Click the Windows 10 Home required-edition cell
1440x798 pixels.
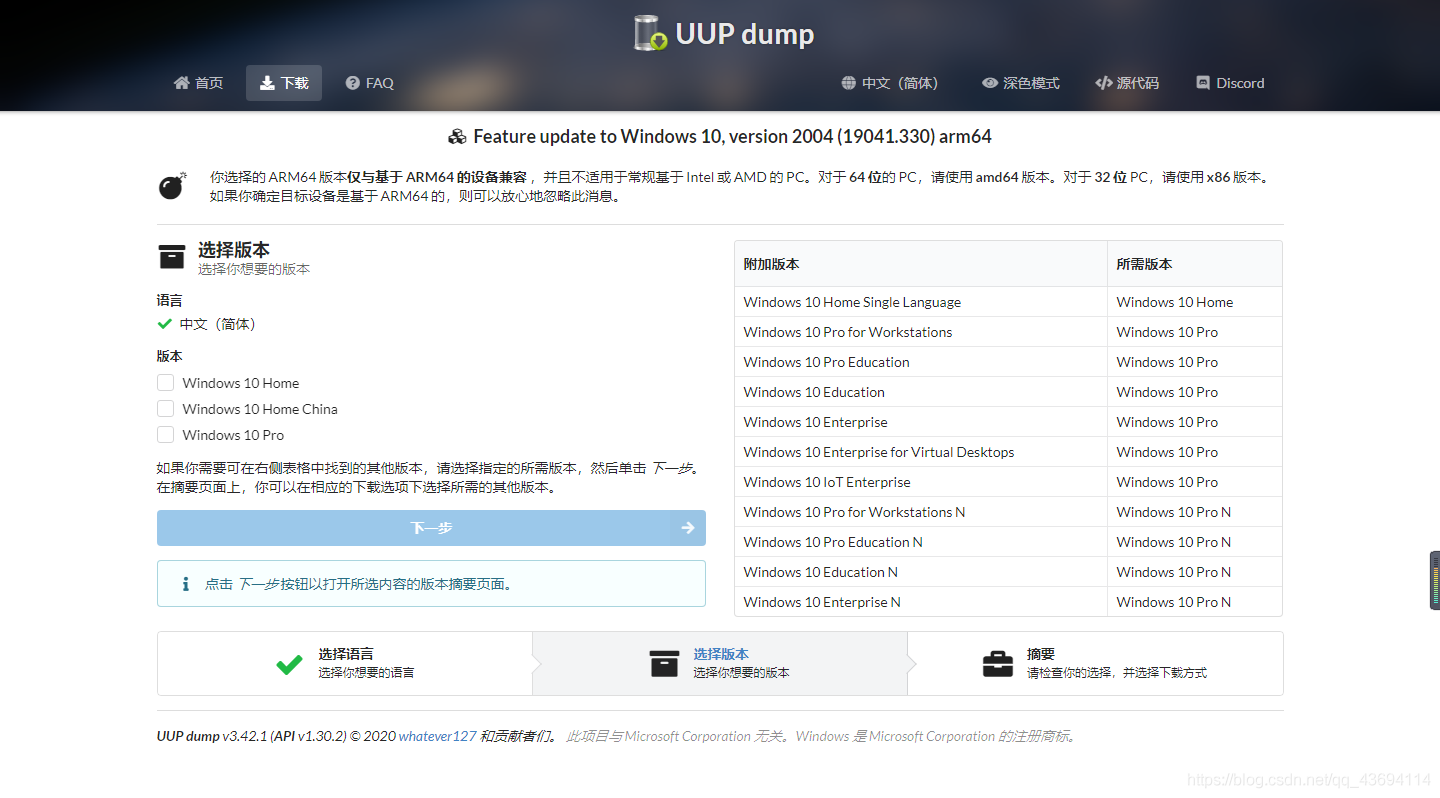coord(1194,302)
